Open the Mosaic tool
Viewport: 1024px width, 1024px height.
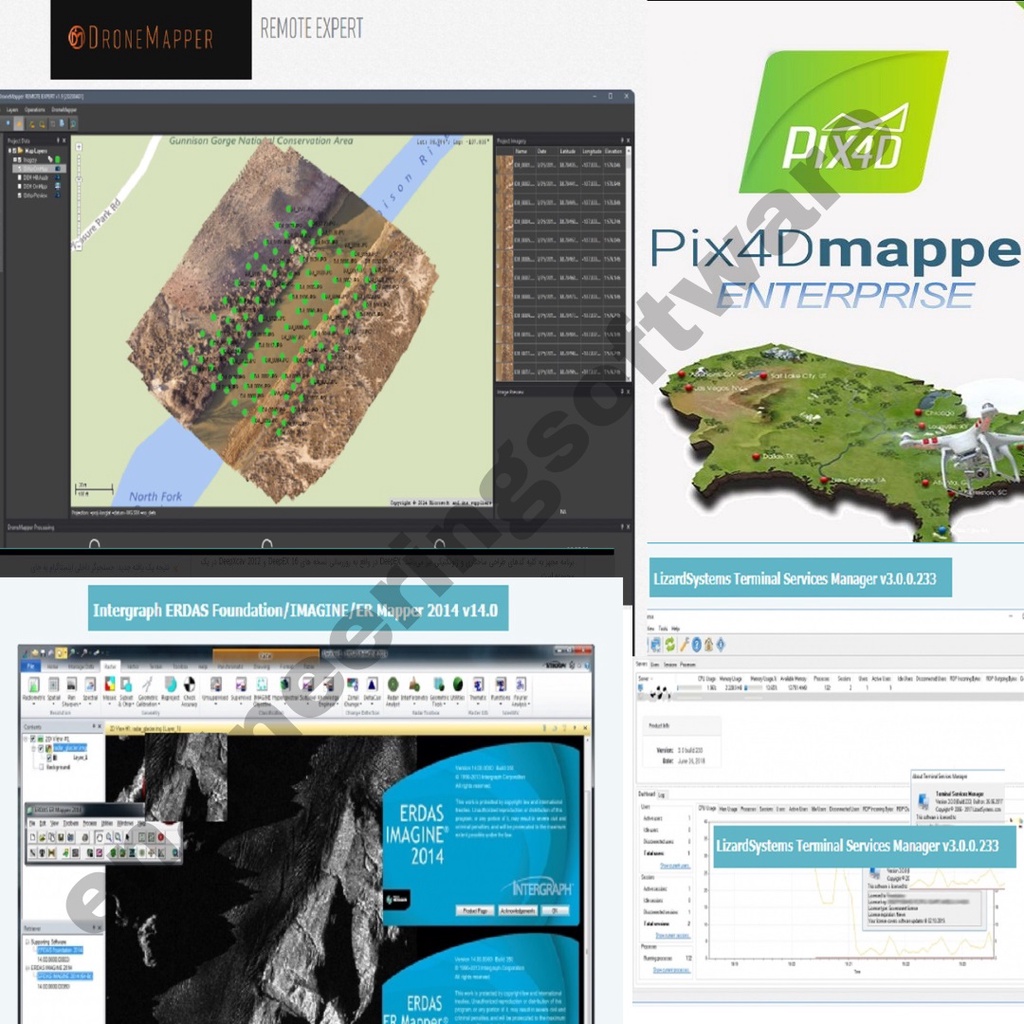[109, 689]
